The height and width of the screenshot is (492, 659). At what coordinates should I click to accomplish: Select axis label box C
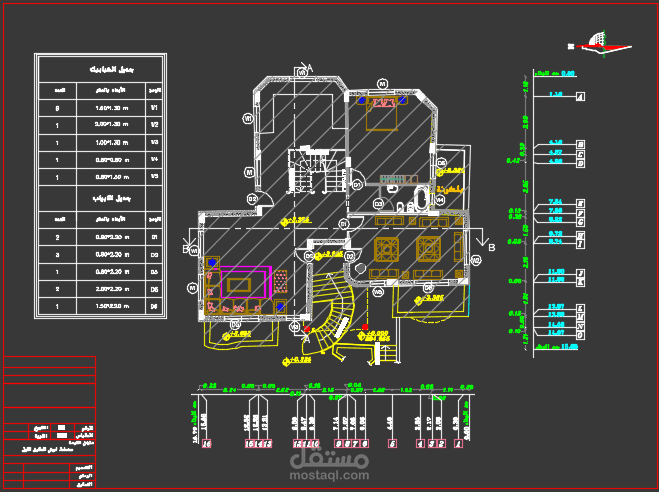(x=580, y=154)
